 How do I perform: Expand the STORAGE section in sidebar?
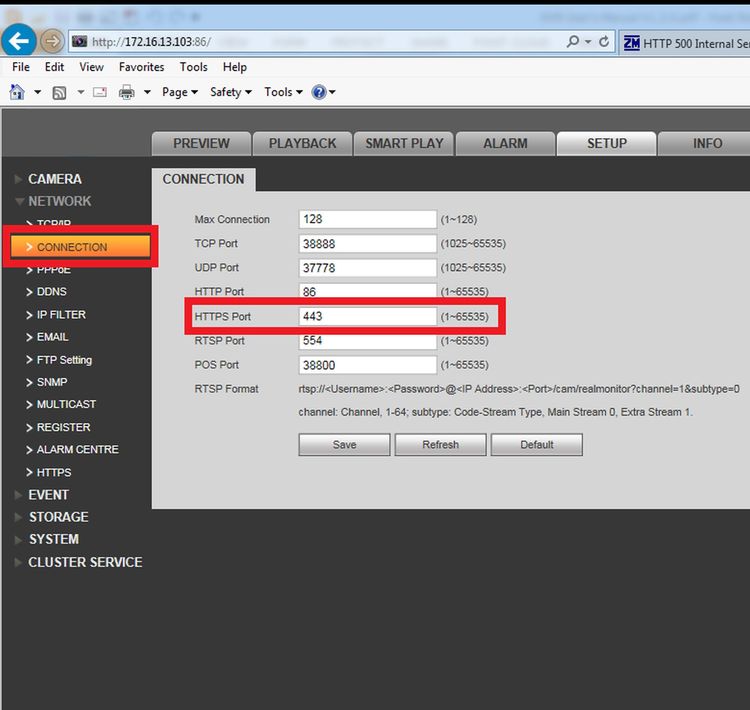(58, 517)
